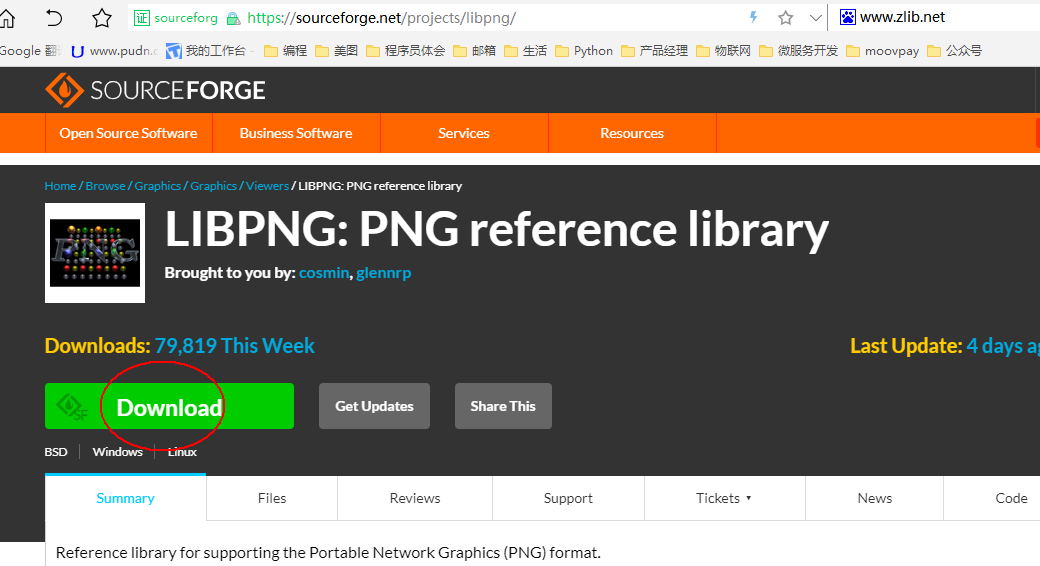Open the Python bookmark folder
Image resolution: width=1040 pixels, height=566 pixels.
click(x=584, y=51)
